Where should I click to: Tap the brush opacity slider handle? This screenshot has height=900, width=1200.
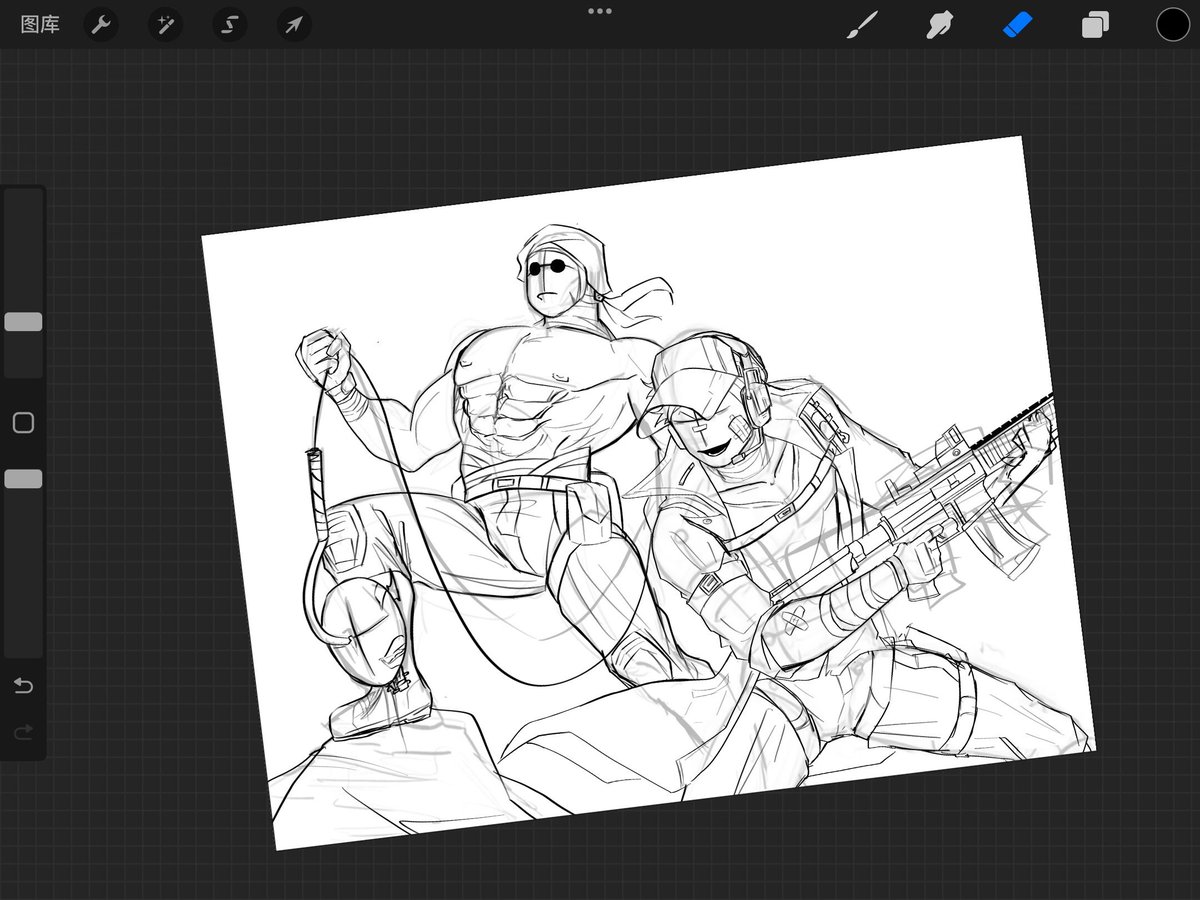point(23,479)
